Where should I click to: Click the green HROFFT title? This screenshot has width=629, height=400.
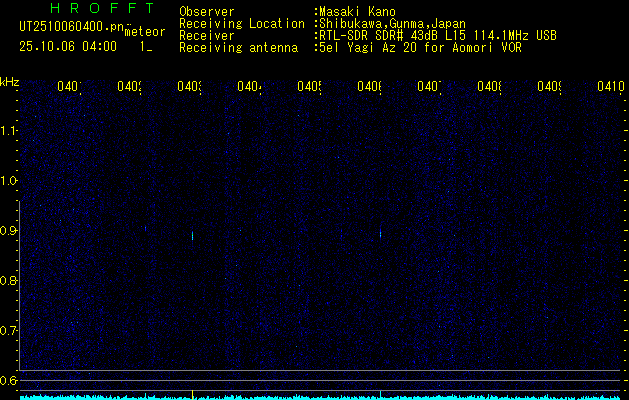[x=102, y=8]
